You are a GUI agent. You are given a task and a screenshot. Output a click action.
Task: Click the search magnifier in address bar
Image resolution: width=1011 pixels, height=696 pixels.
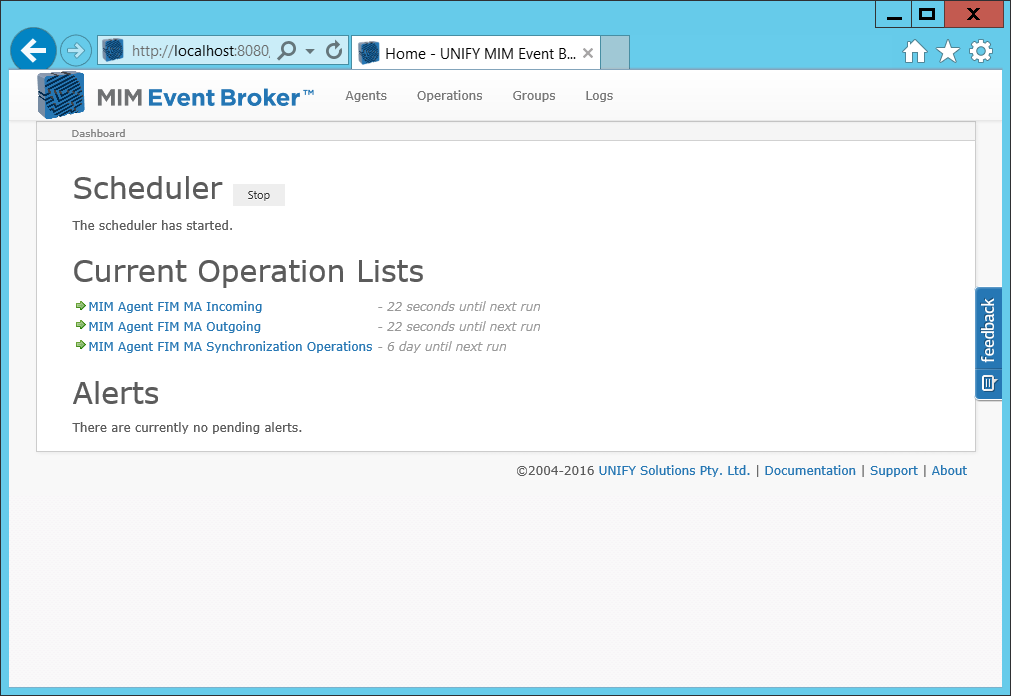(287, 50)
